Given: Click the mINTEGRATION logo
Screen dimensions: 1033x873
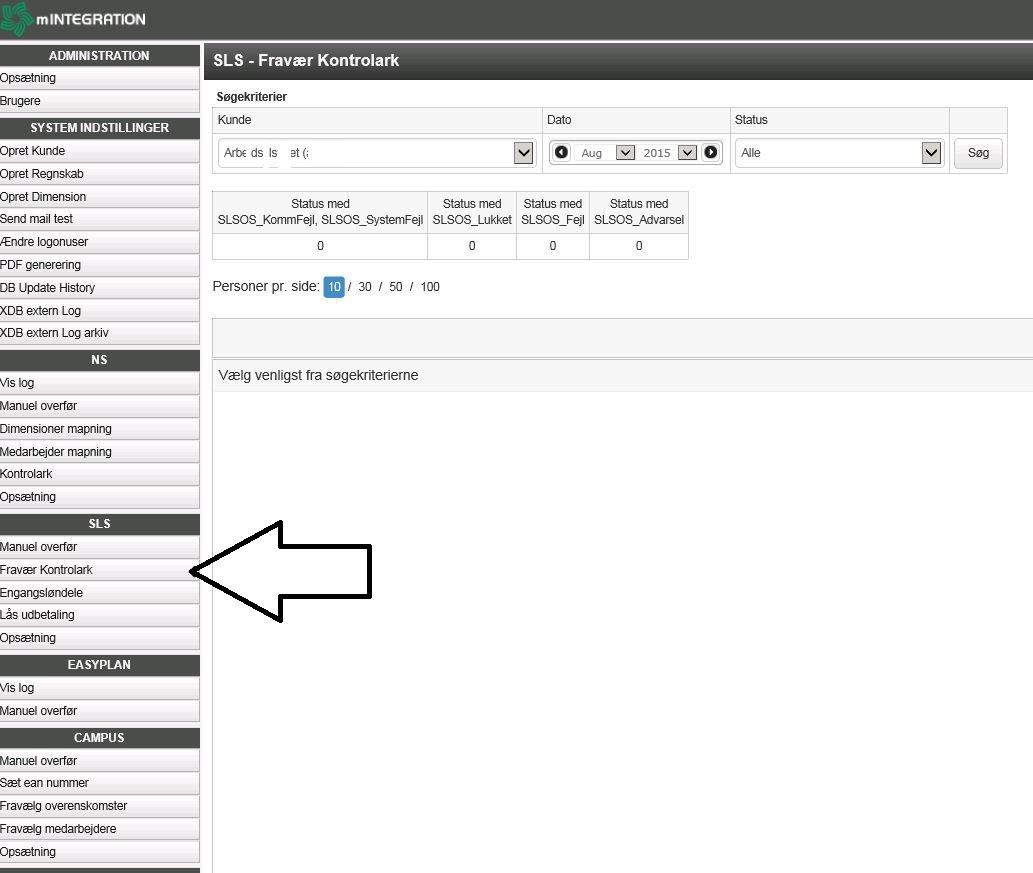Looking at the screenshot, I should 74,19.
